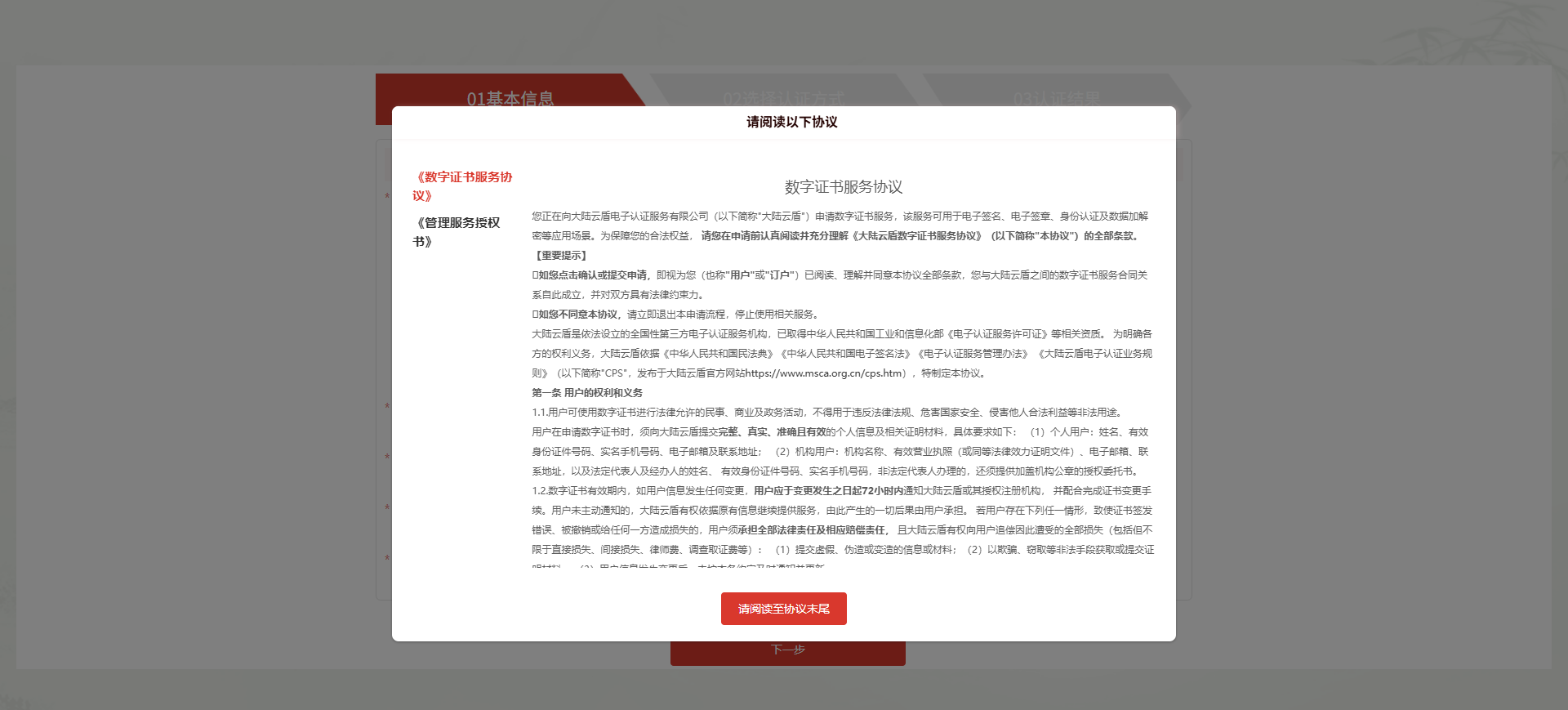The image size is (1568, 710).
Task: Click the bold 如您点击确认或提交申请 text
Action: click(x=593, y=275)
